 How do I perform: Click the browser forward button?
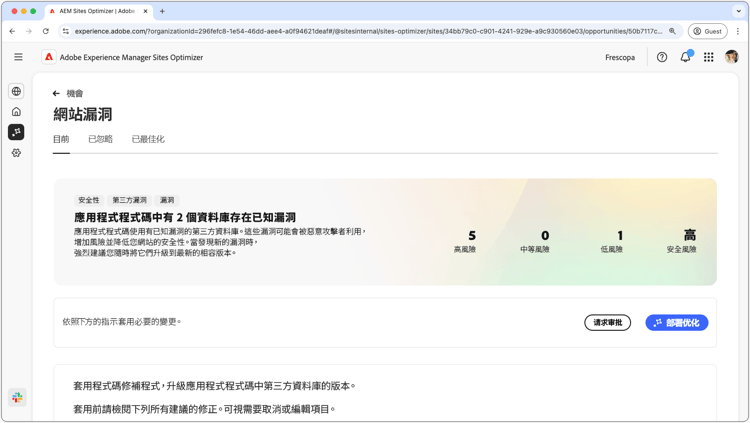[x=29, y=31]
